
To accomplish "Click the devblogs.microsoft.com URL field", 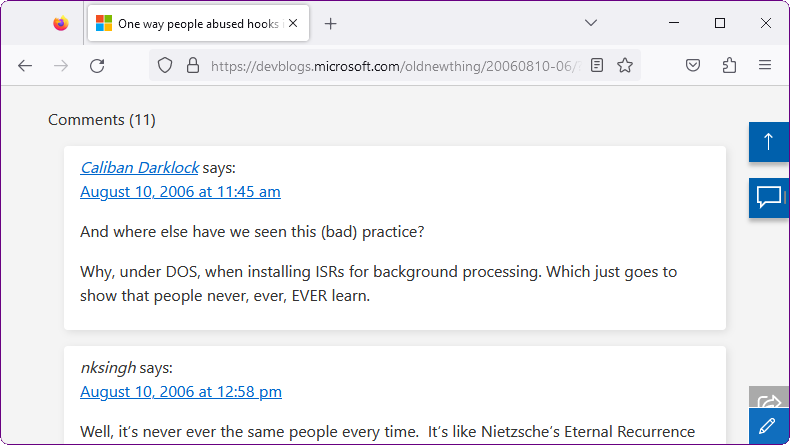I will click(394, 66).
